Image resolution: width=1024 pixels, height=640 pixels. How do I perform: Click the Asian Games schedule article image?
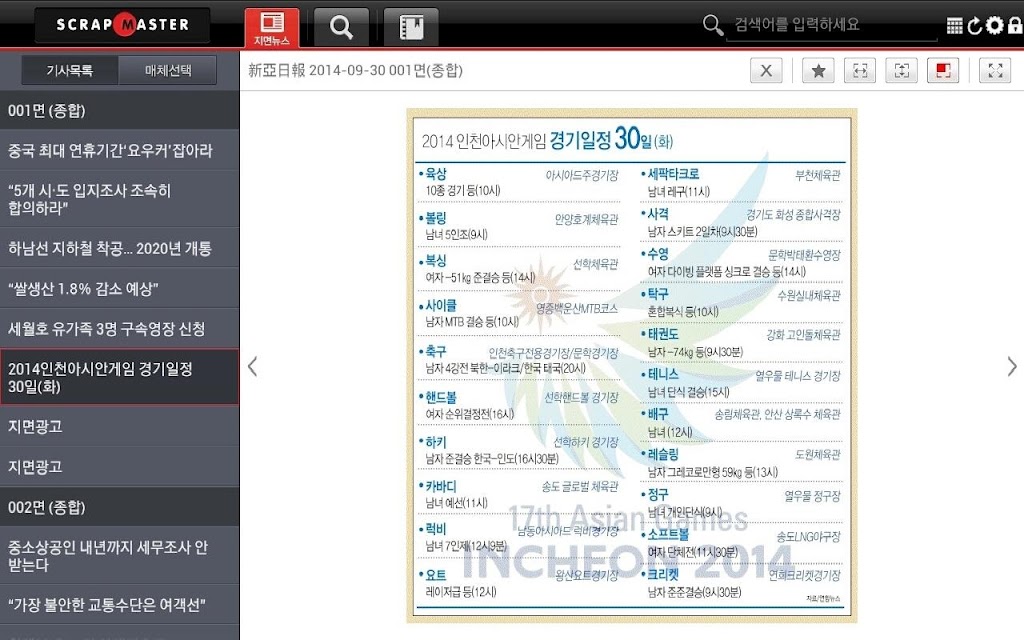click(x=632, y=366)
